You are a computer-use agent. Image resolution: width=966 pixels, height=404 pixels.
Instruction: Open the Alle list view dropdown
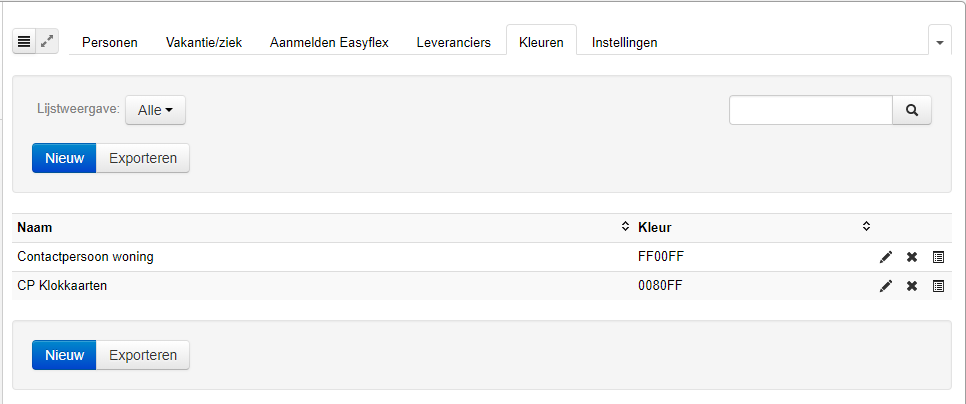point(155,110)
